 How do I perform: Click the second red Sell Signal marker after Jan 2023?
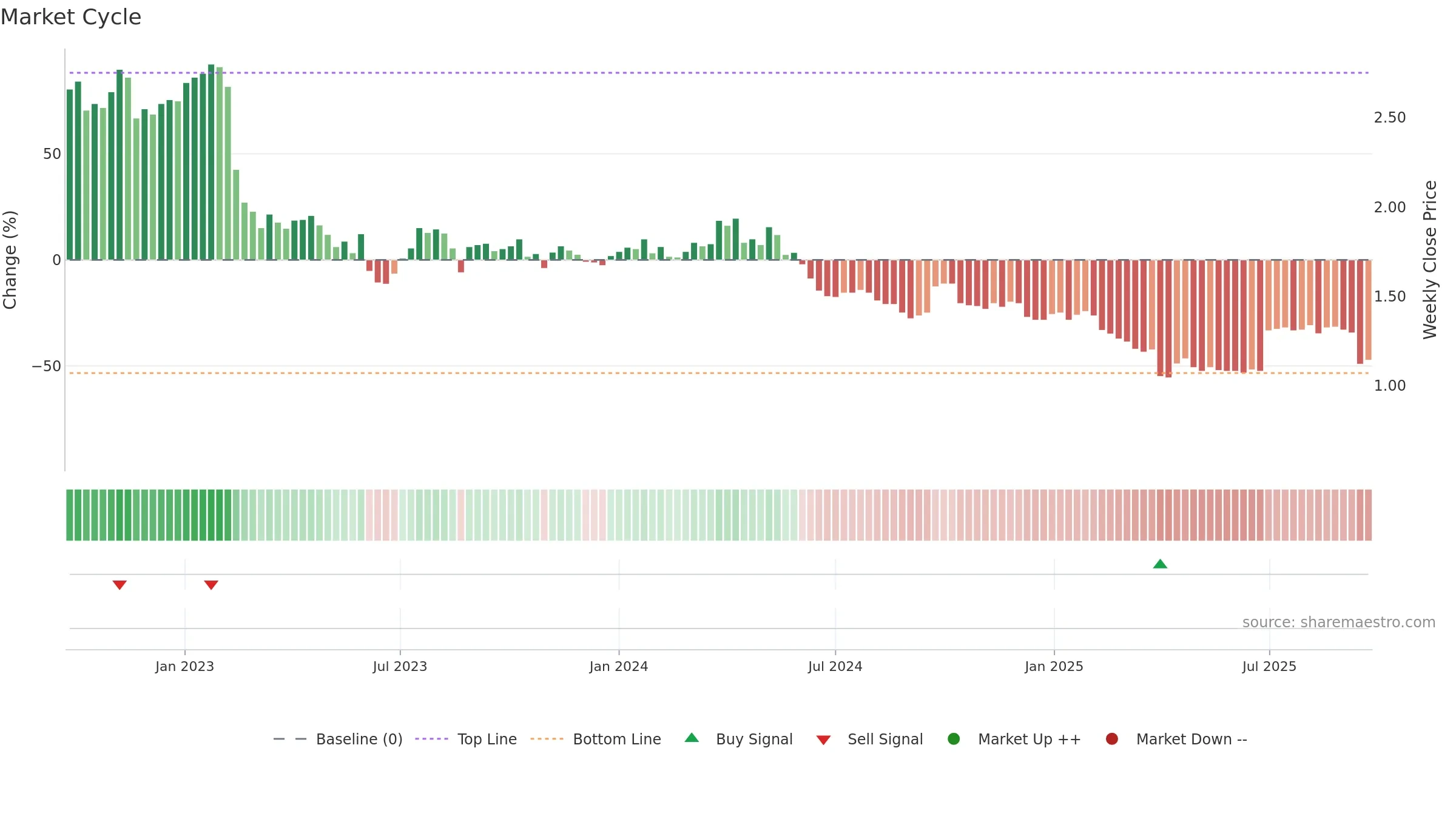(x=211, y=585)
